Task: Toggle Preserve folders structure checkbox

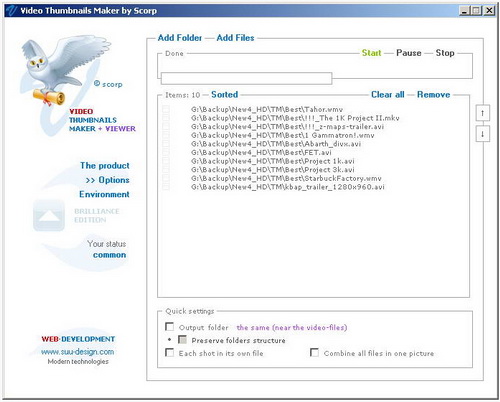Action: click(182, 340)
